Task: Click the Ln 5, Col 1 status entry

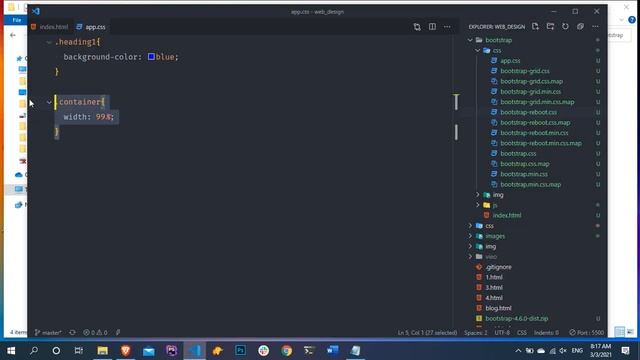Action: [427, 333]
